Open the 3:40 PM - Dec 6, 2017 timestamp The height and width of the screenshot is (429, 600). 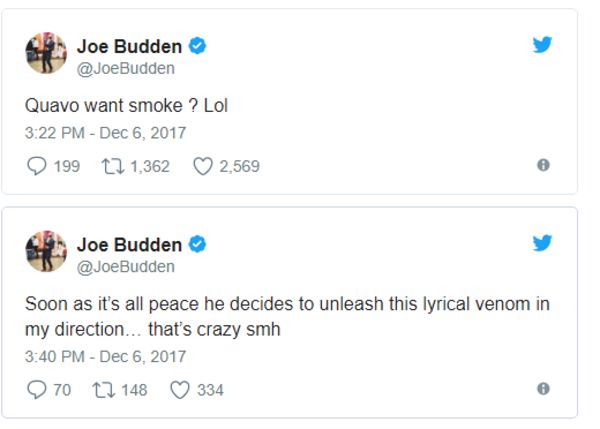pyautogui.click(x=105, y=357)
